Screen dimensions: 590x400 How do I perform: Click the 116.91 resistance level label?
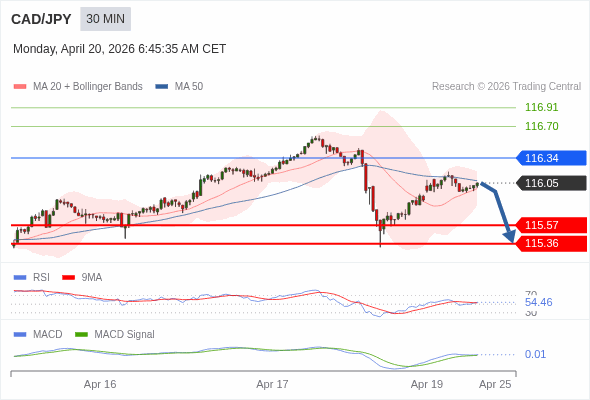click(541, 107)
